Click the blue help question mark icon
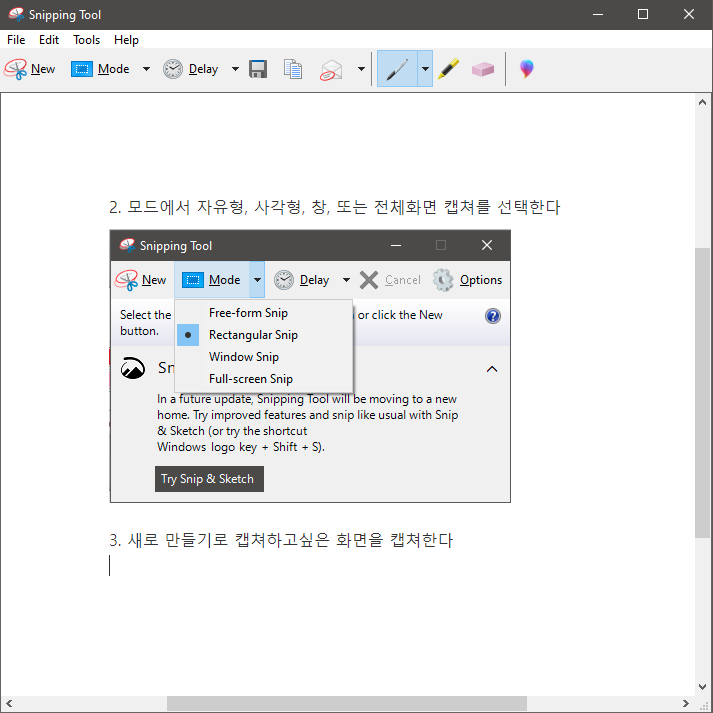 click(x=493, y=316)
